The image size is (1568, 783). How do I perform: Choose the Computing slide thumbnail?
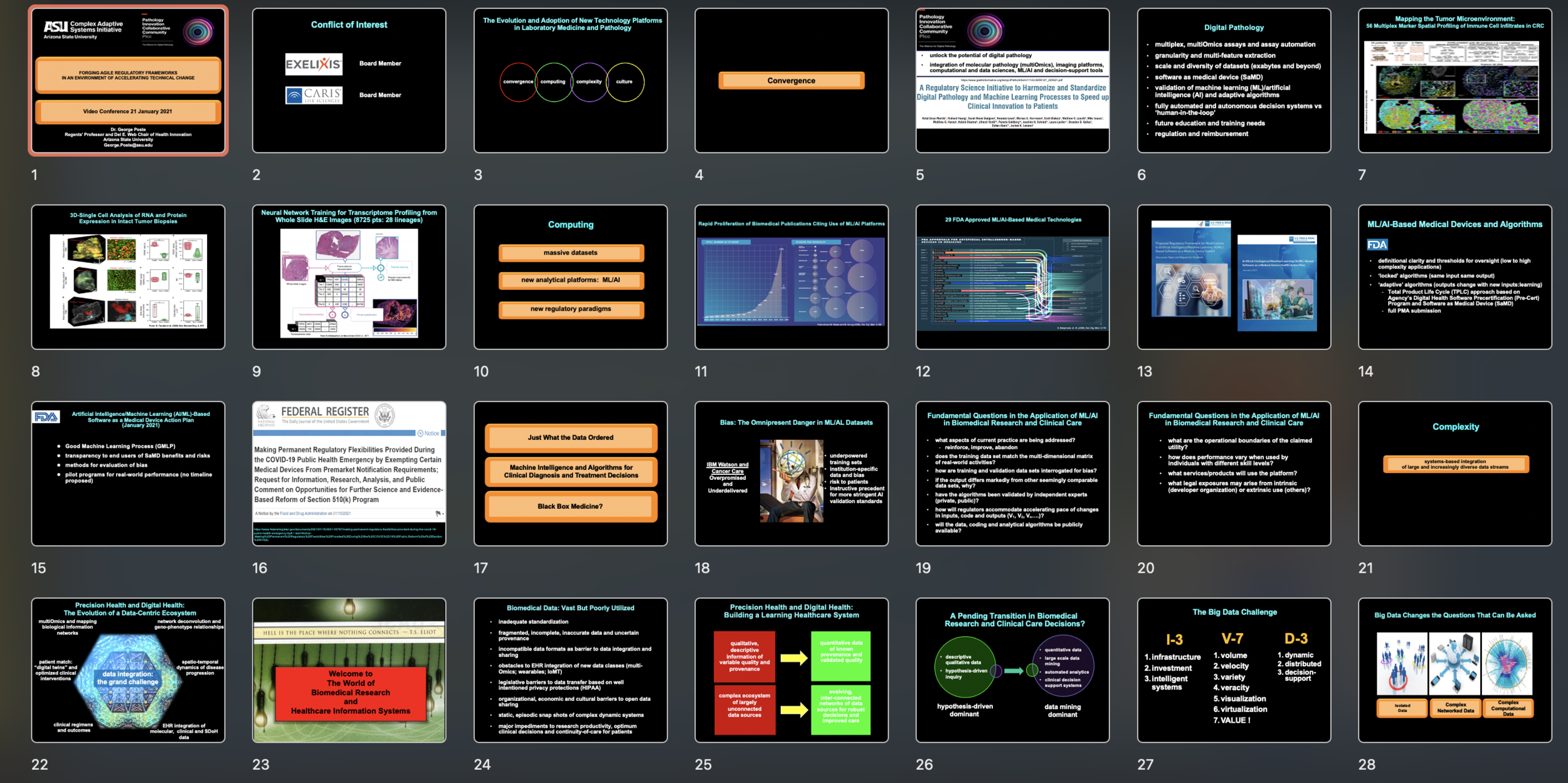(x=570, y=277)
